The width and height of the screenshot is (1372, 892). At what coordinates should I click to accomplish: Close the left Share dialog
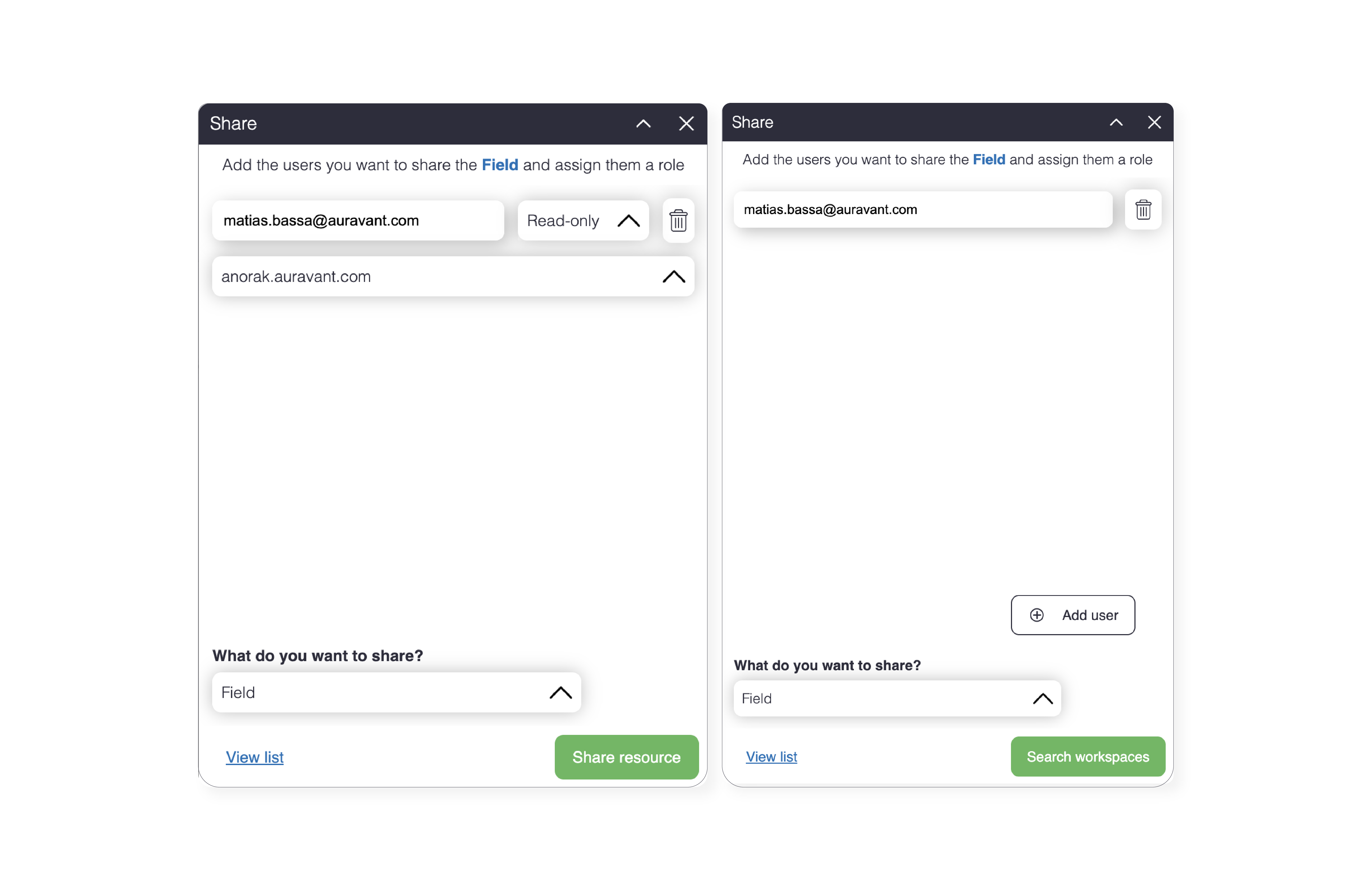[x=686, y=123]
